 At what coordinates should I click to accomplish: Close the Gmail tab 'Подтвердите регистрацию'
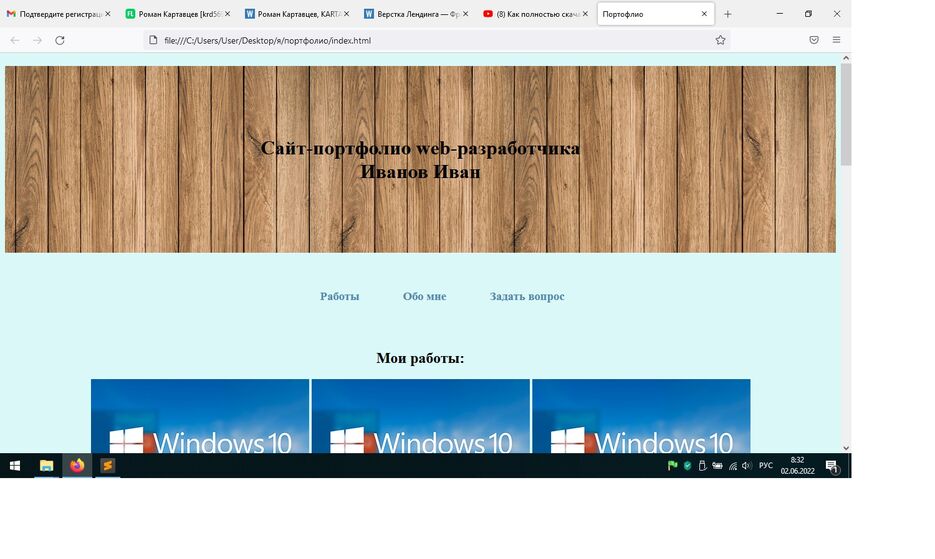[108, 14]
